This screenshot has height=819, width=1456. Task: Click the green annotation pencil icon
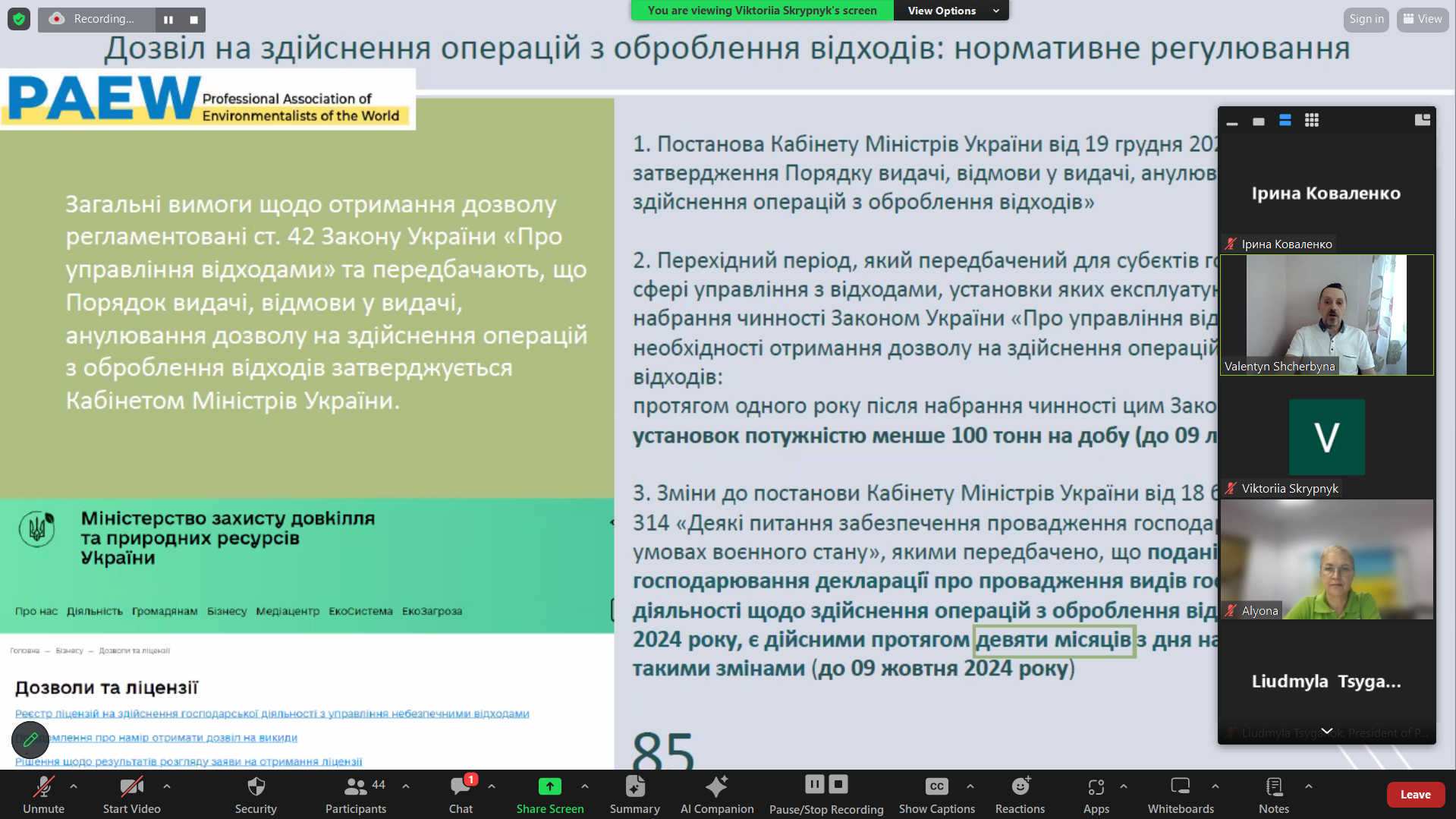30,739
